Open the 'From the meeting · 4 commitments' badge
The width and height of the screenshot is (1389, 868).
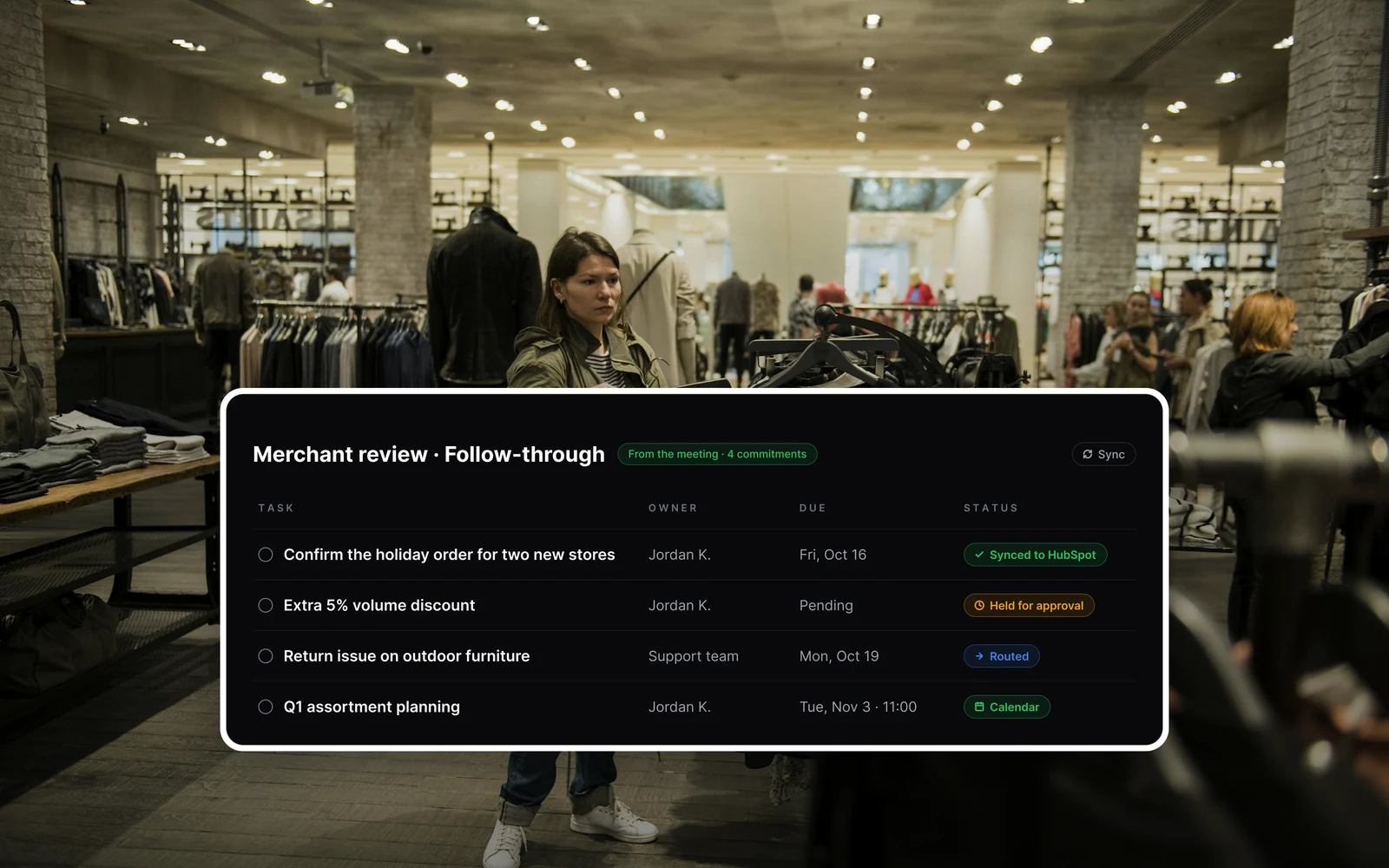pos(717,454)
